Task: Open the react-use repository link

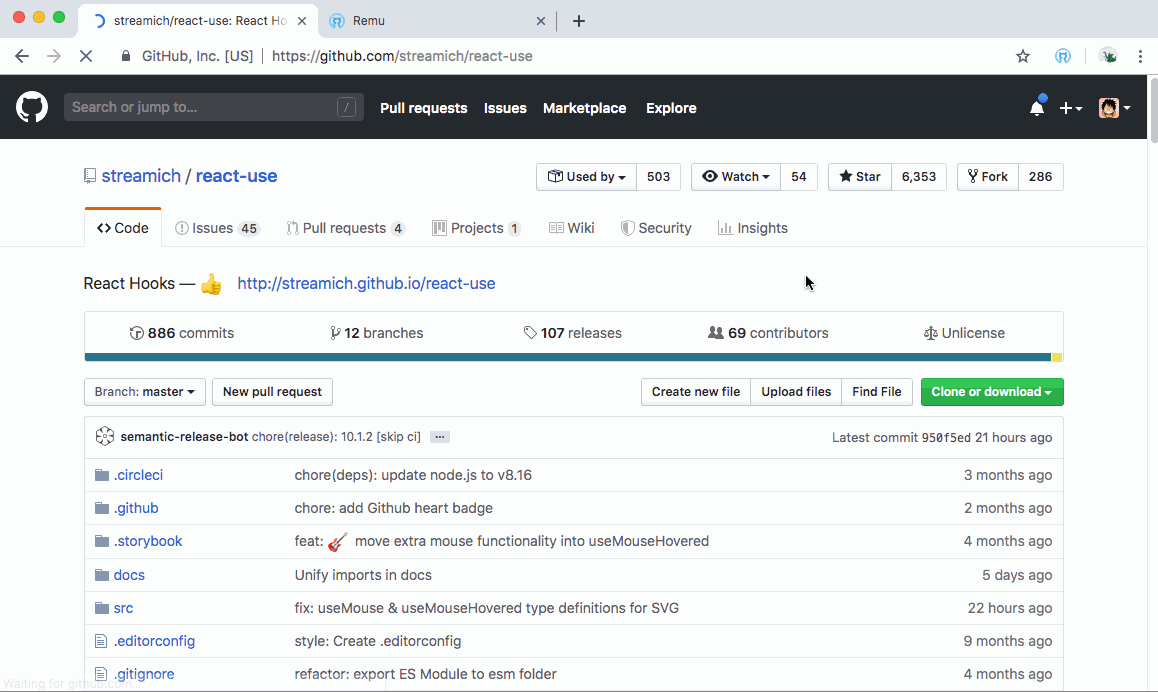Action: pyautogui.click(x=236, y=176)
